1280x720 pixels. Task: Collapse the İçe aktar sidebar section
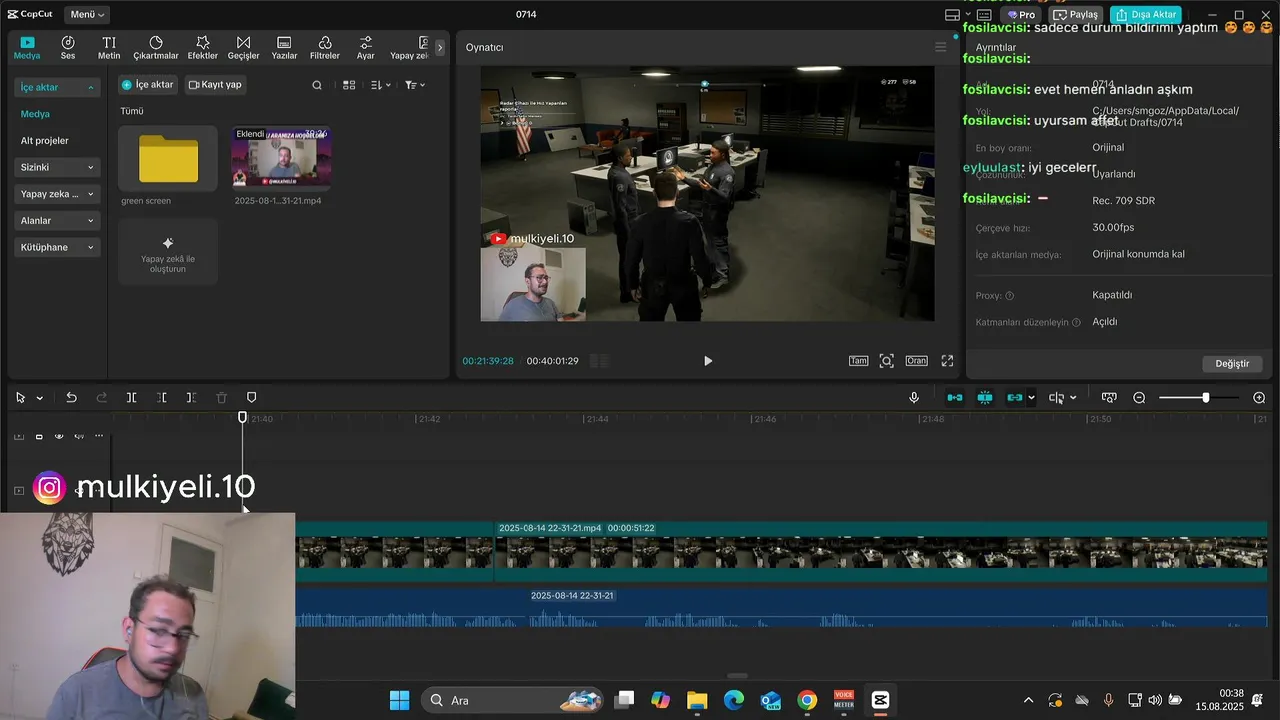[58, 87]
